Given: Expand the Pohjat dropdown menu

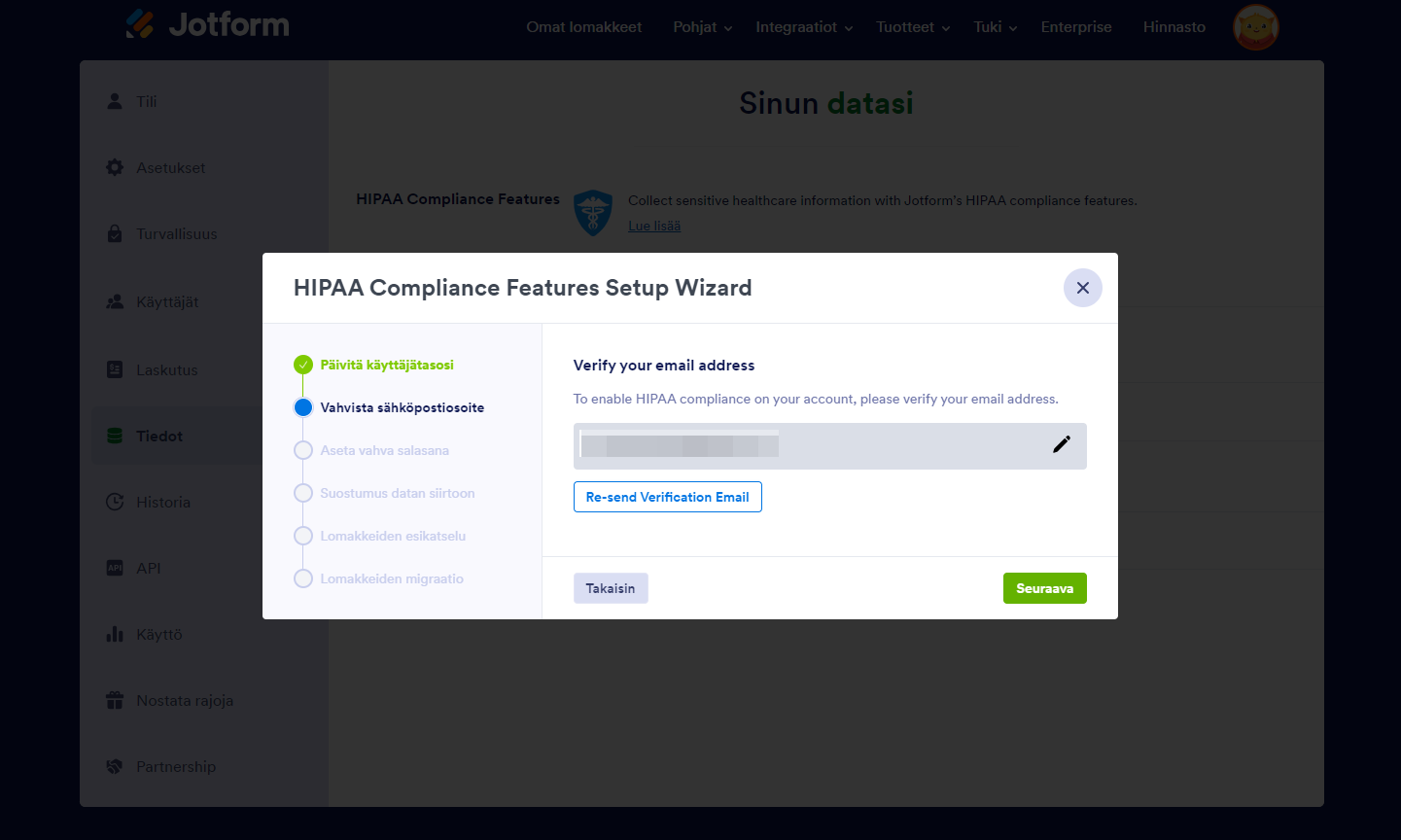Looking at the screenshot, I should point(702,27).
